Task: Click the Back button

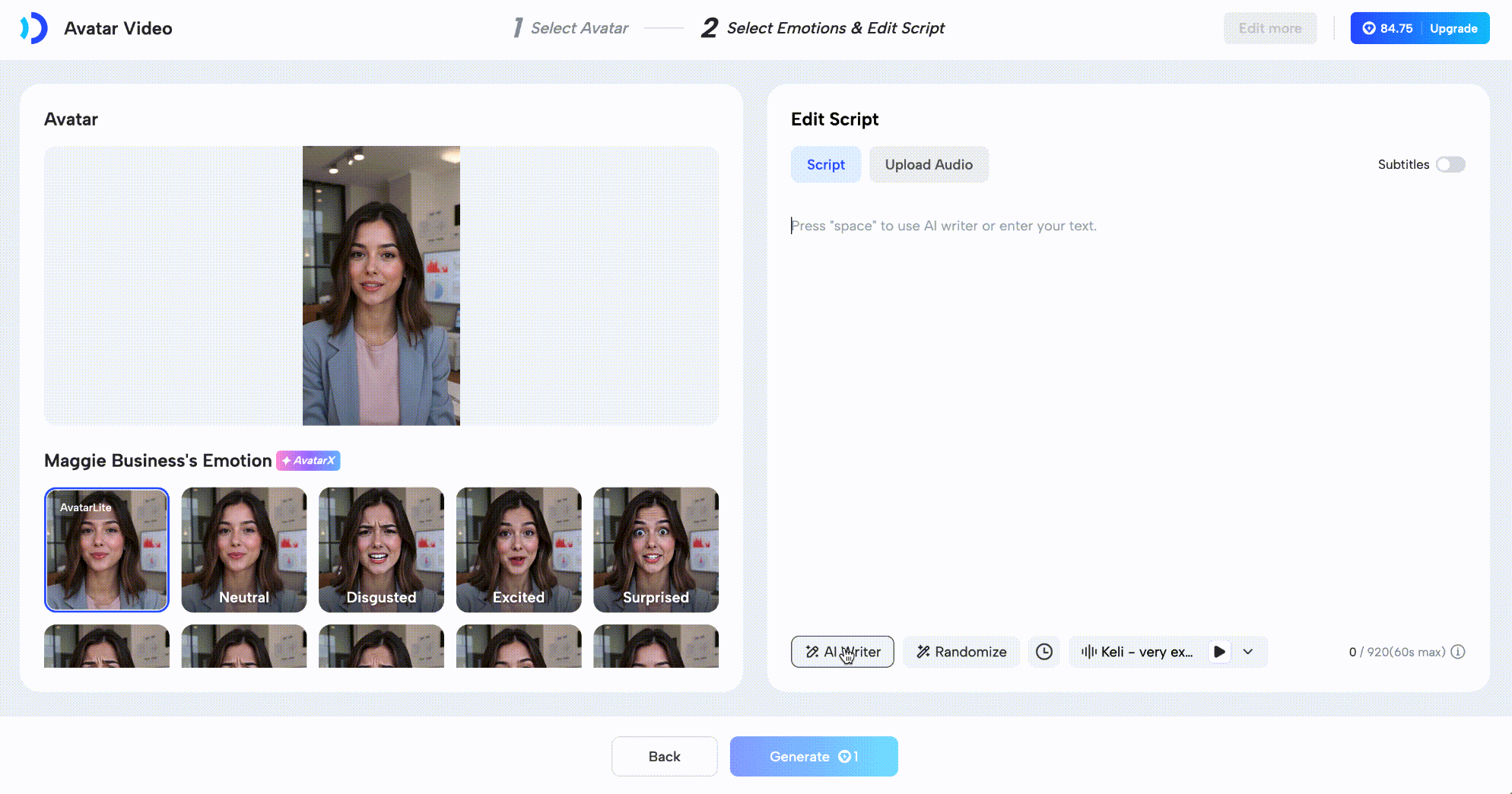Action: (x=664, y=756)
